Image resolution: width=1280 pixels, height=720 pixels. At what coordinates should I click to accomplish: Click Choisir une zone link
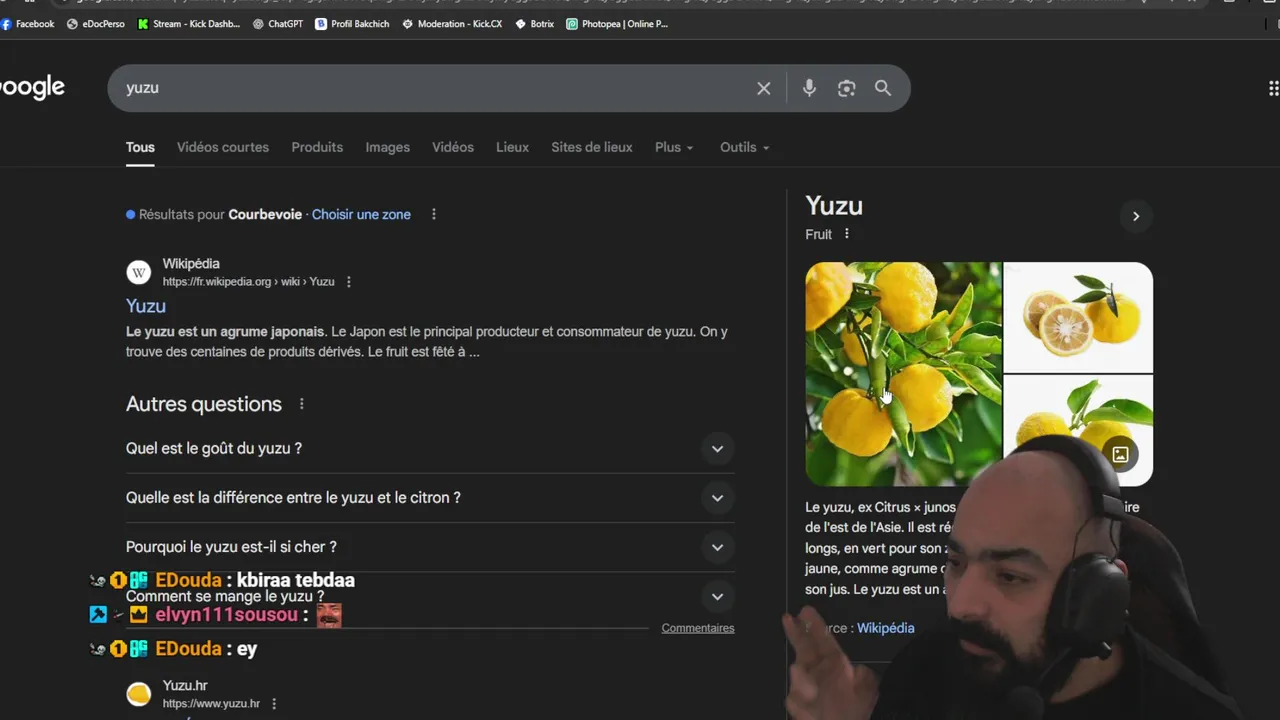point(361,214)
